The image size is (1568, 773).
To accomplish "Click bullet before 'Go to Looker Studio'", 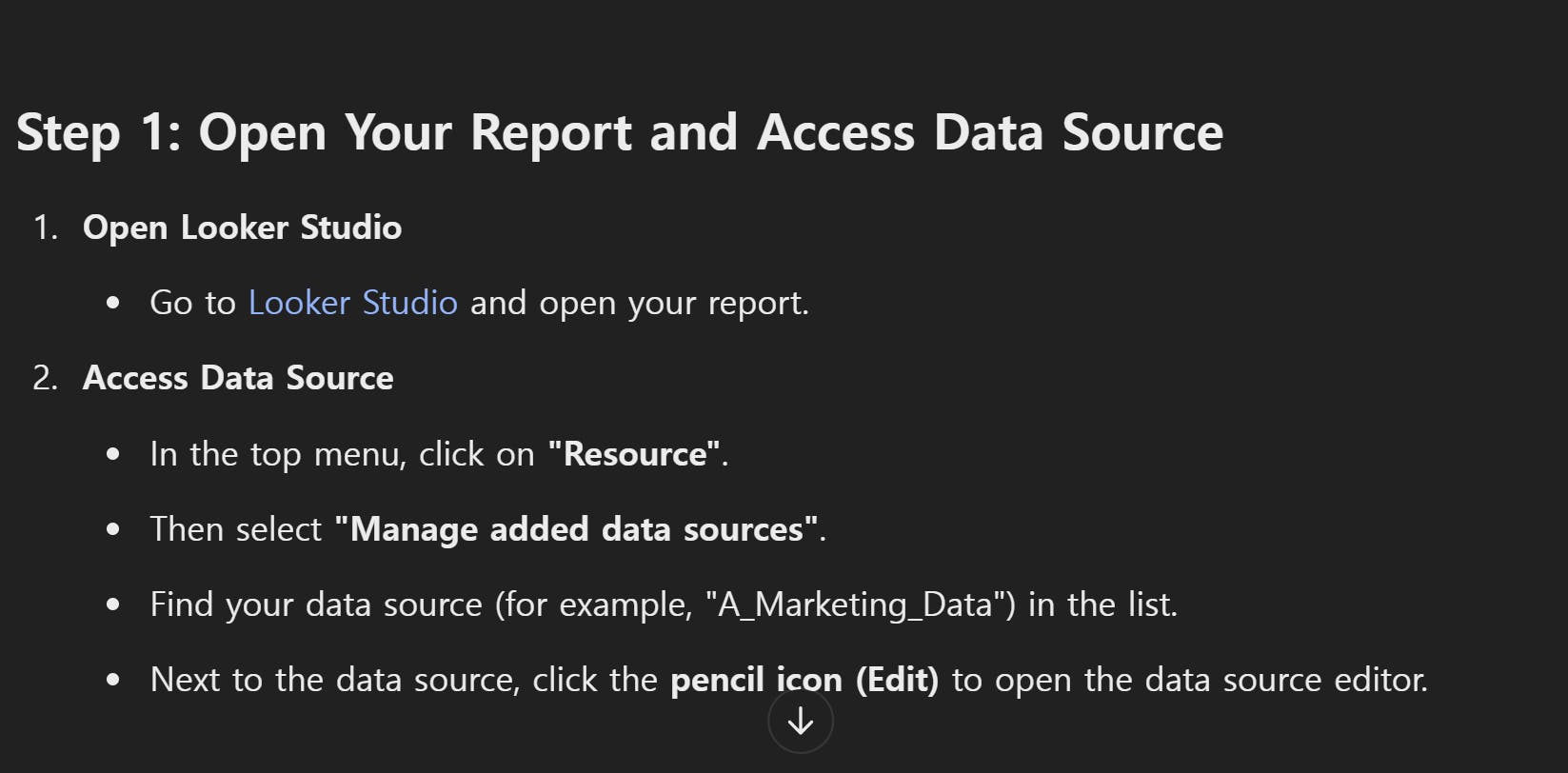I will [x=114, y=304].
